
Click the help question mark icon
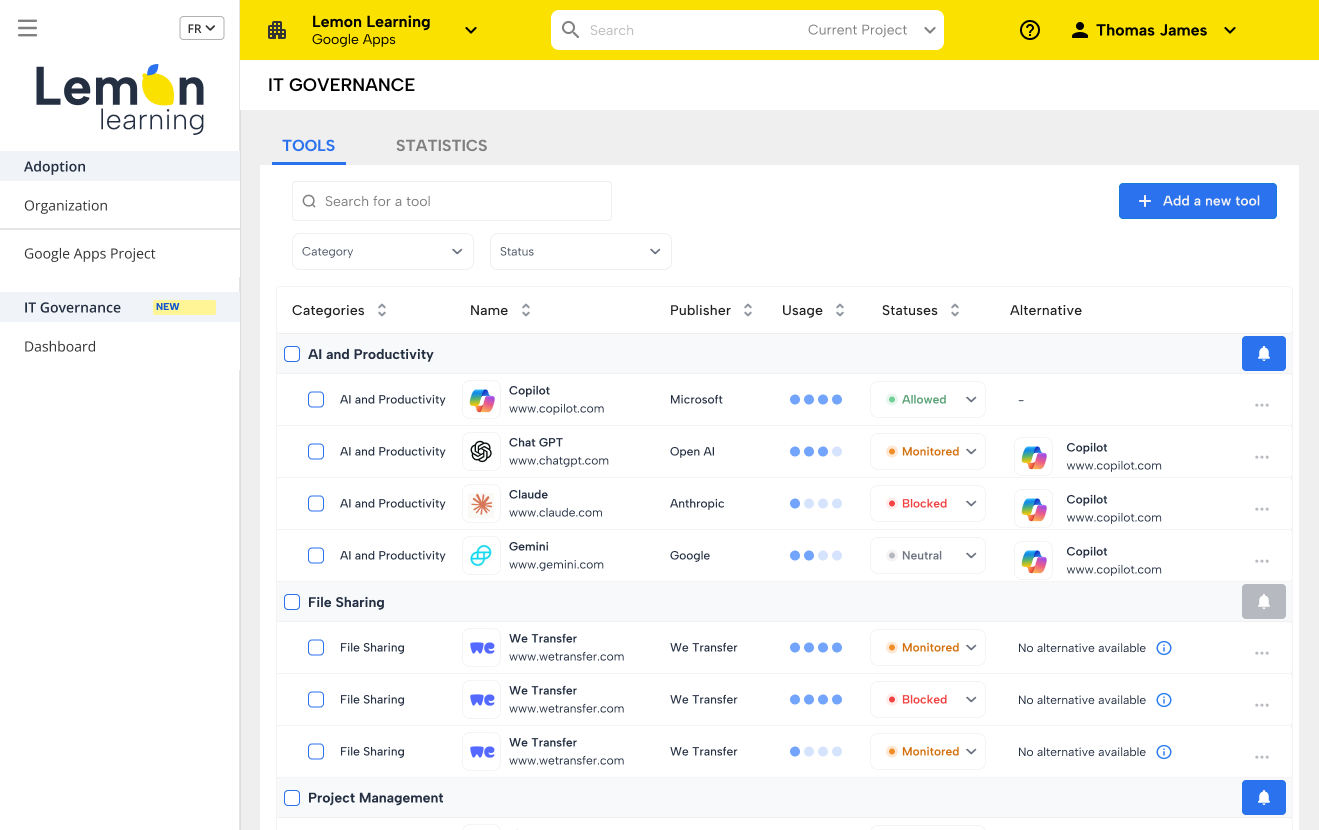pyautogui.click(x=1029, y=30)
